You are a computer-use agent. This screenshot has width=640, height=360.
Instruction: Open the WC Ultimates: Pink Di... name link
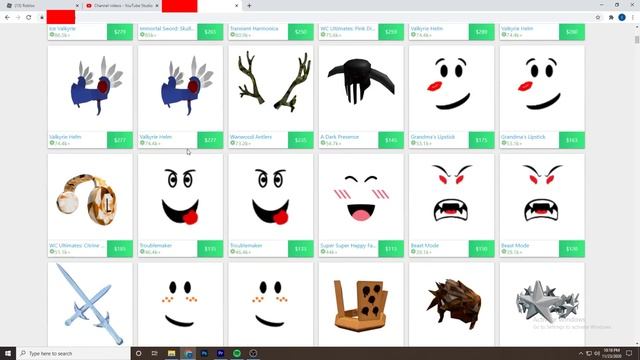point(347,29)
